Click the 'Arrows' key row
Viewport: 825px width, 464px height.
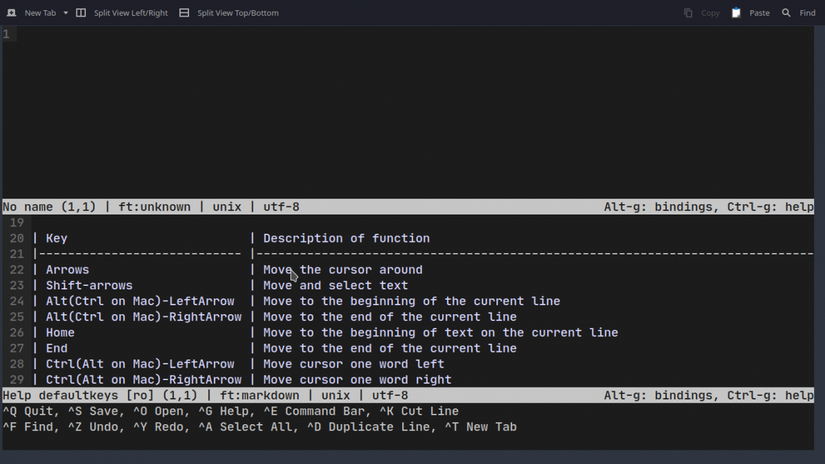coord(67,270)
